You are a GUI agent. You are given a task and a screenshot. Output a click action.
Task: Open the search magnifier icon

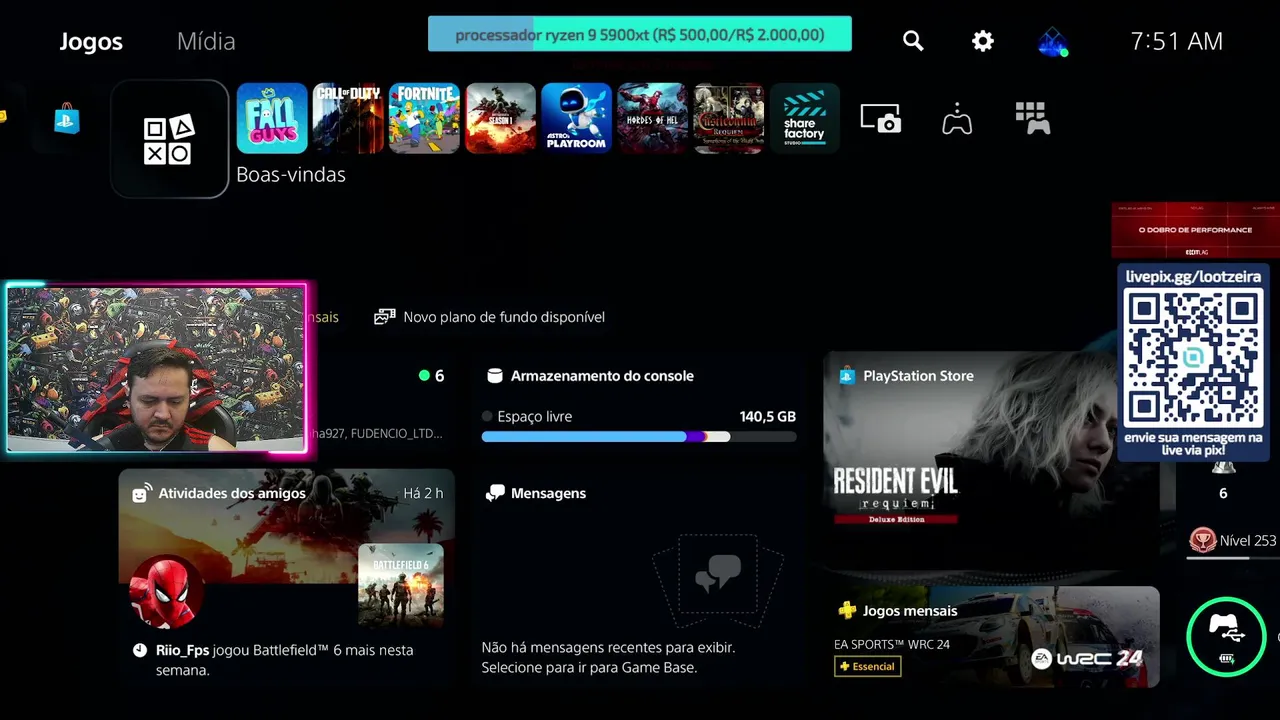click(x=913, y=41)
